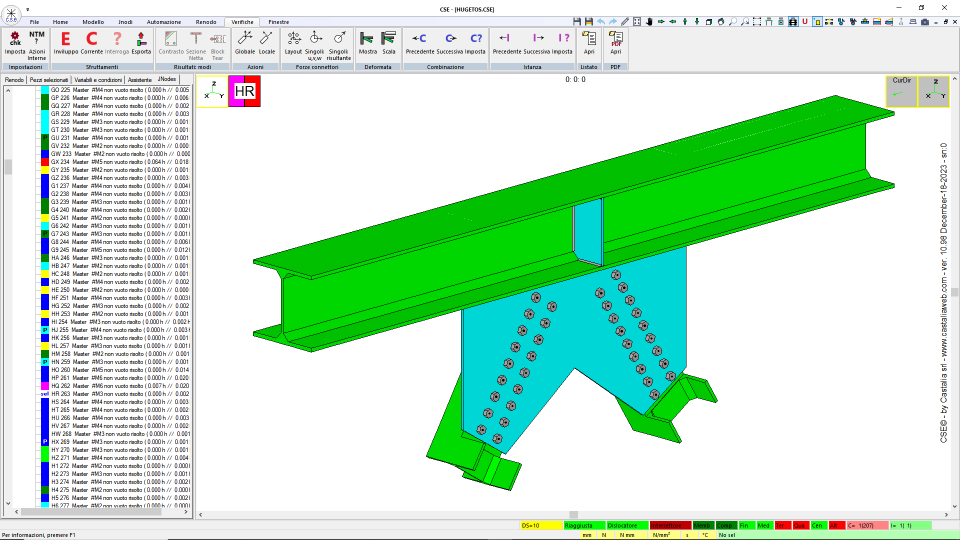The image size is (960, 540).
Task: Click Singoli risultante connector forces icon
Action: (339, 45)
